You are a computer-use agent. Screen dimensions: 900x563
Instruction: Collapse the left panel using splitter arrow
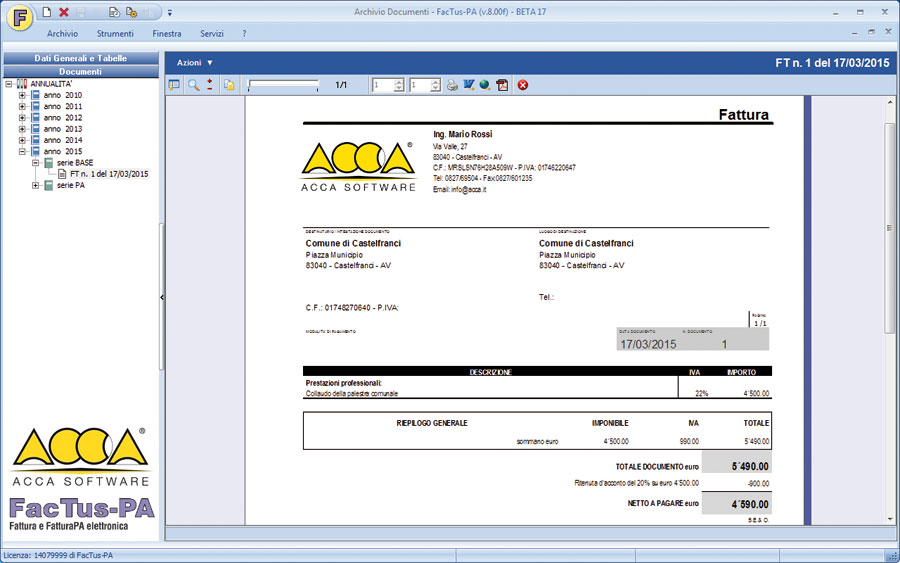(x=162, y=297)
